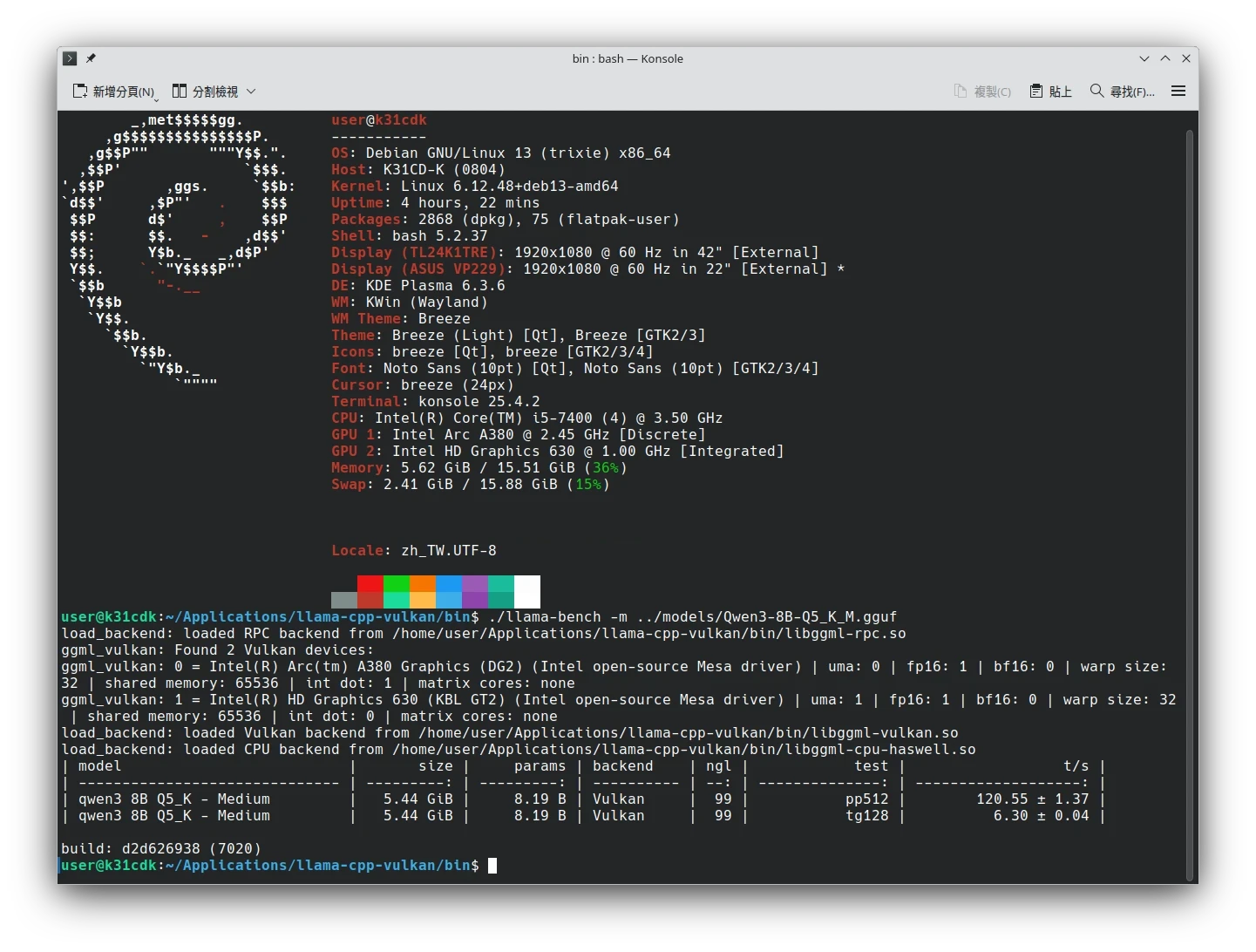Click the 複製 copy icon
This screenshot has height=952, width=1256.
pos(961,92)
